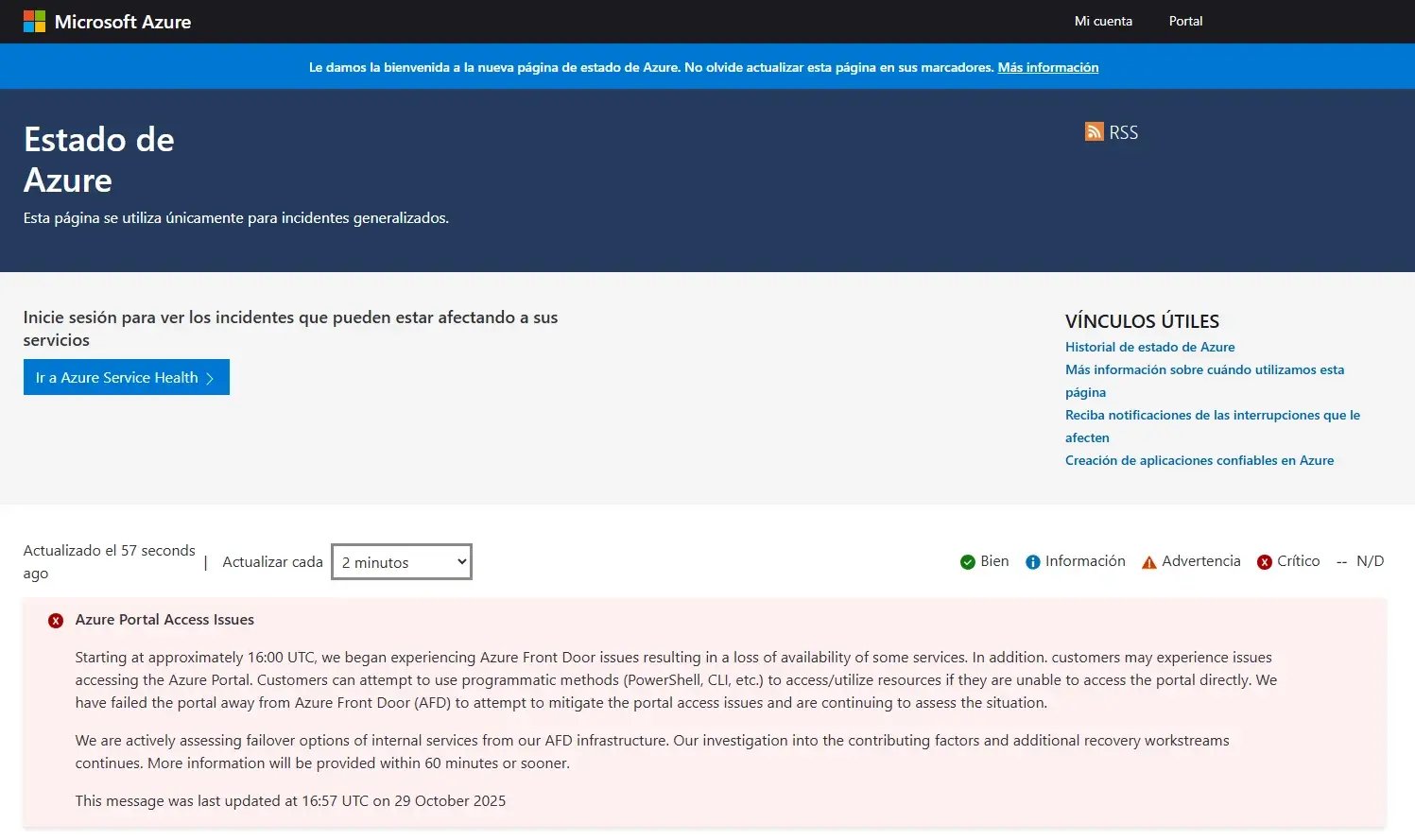Image resolution: width=1415 pixels, height=840 pixels.
Task: Open the Actualizar cada dropdown
Action: [402, 562]
